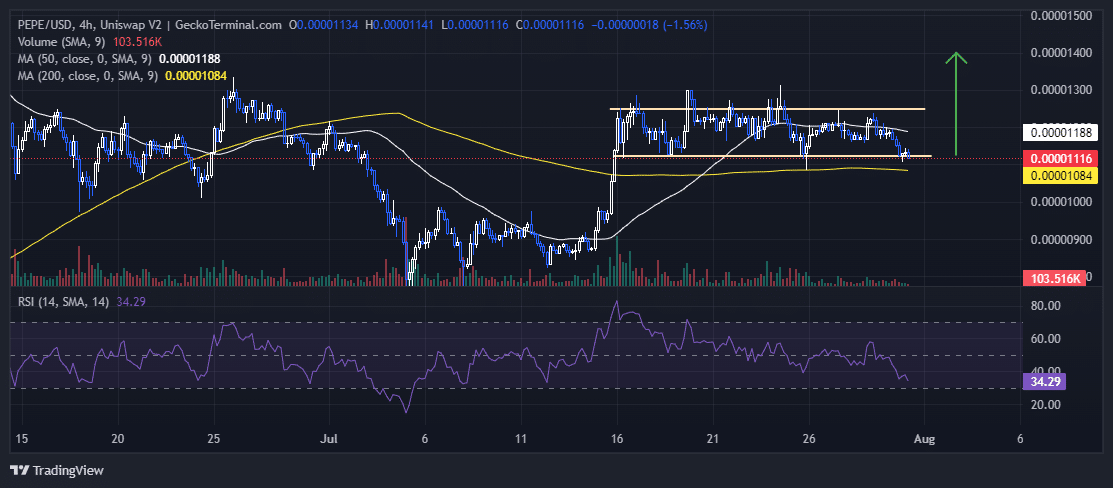
Task: Select the MA (50, close, 0, SMA, 9) legend
Action: point(85,58)
